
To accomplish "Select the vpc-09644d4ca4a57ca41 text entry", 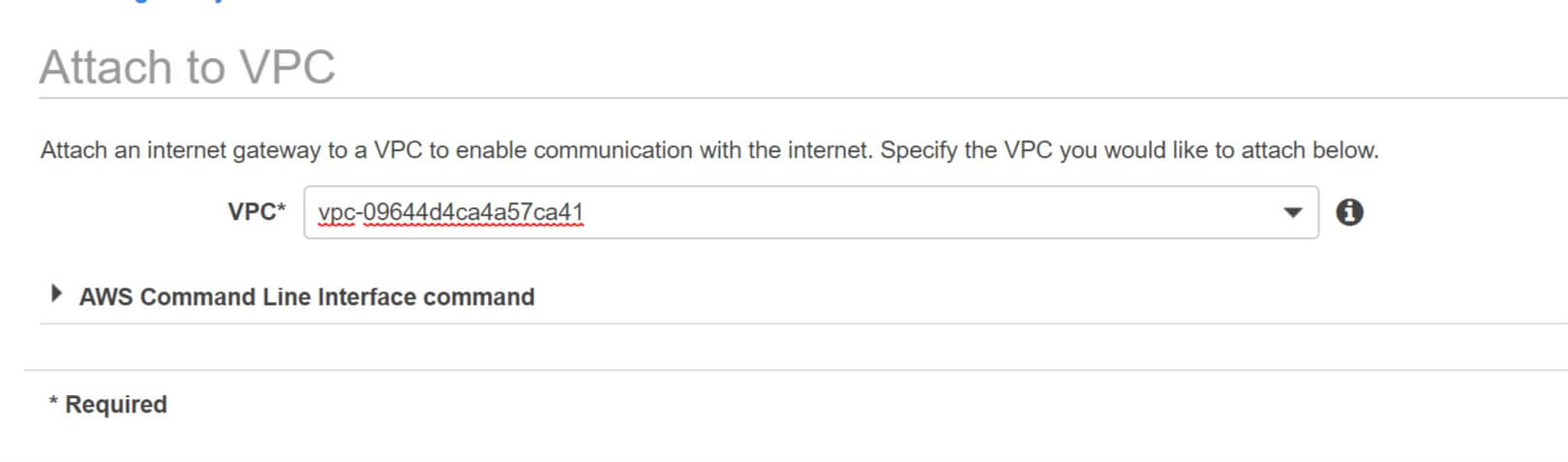I will click(x=450, y=212).
